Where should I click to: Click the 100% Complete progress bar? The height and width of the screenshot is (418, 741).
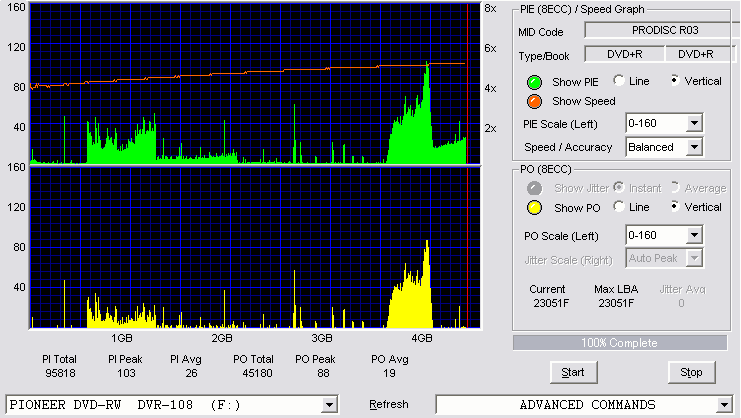620,343
